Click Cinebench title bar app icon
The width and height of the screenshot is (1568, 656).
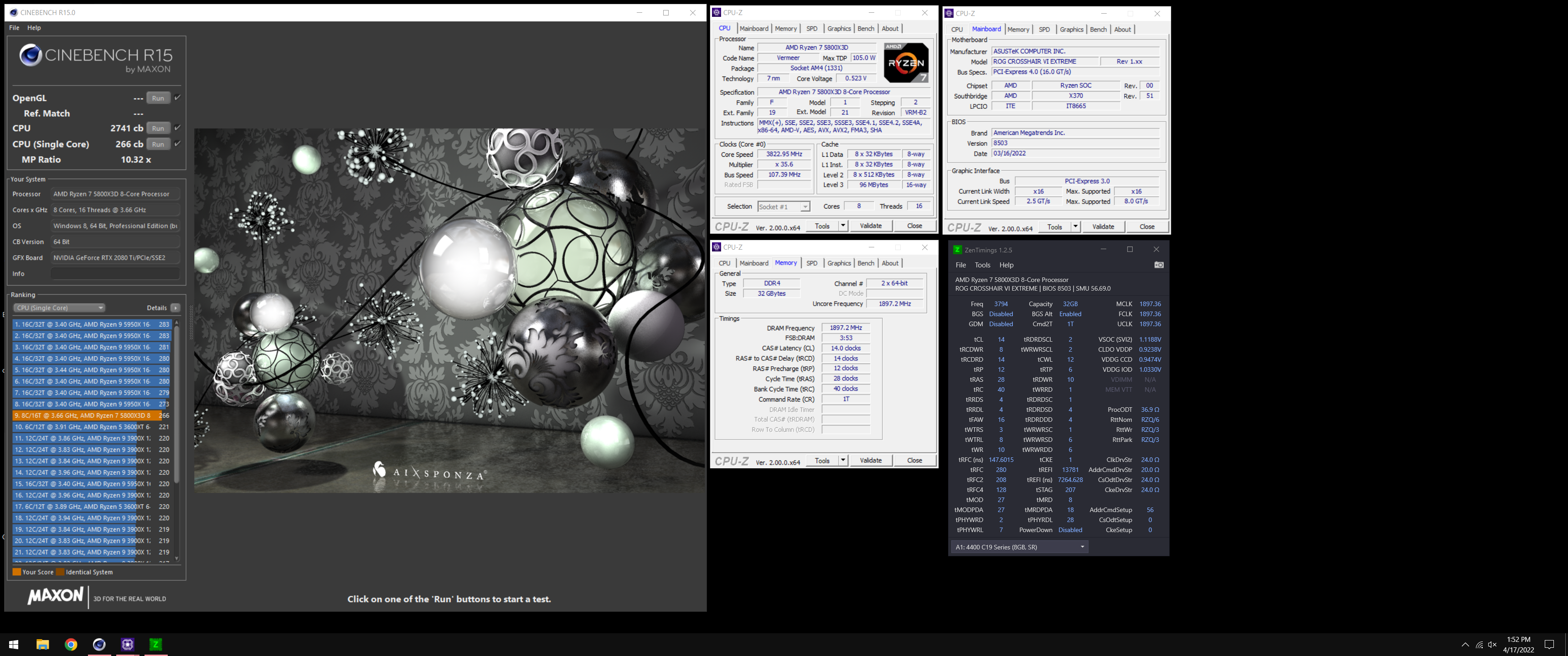tap(13, 12)
